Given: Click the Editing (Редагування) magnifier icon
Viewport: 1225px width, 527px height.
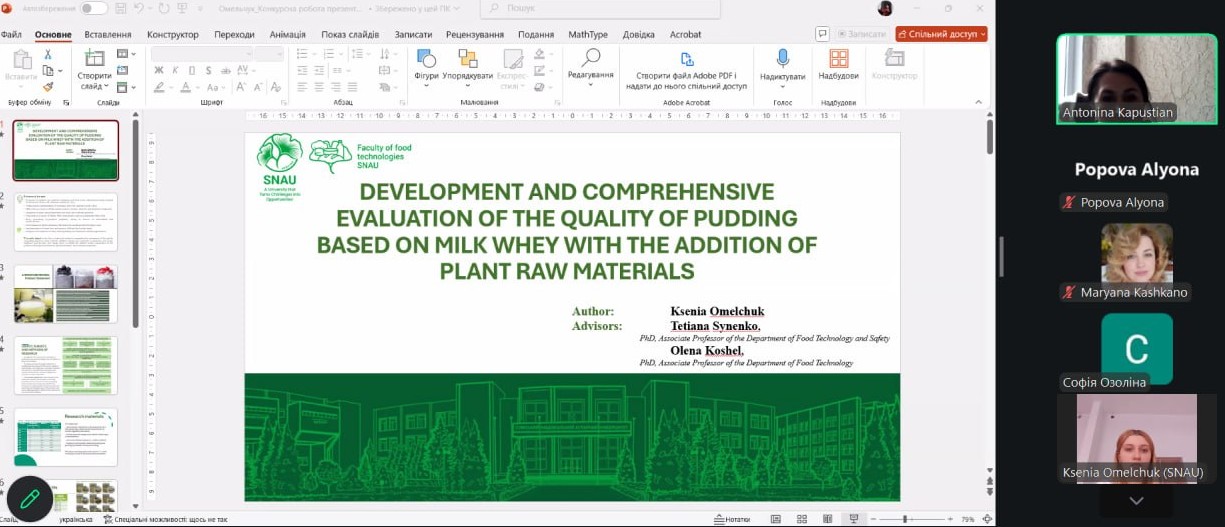Looking at the screenshot, I should pos(591,58).
